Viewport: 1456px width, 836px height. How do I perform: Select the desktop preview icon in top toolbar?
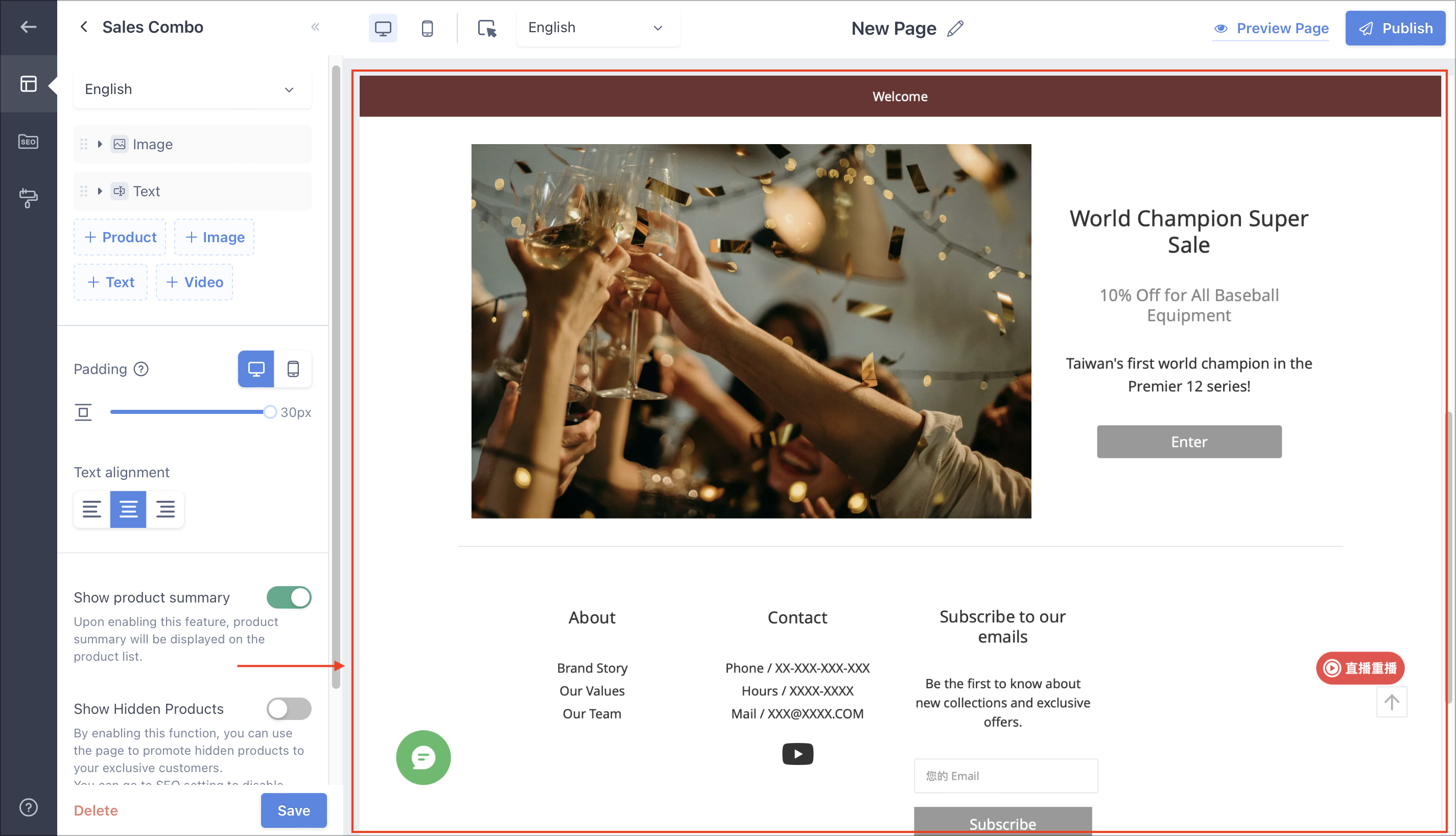(383, 28)
